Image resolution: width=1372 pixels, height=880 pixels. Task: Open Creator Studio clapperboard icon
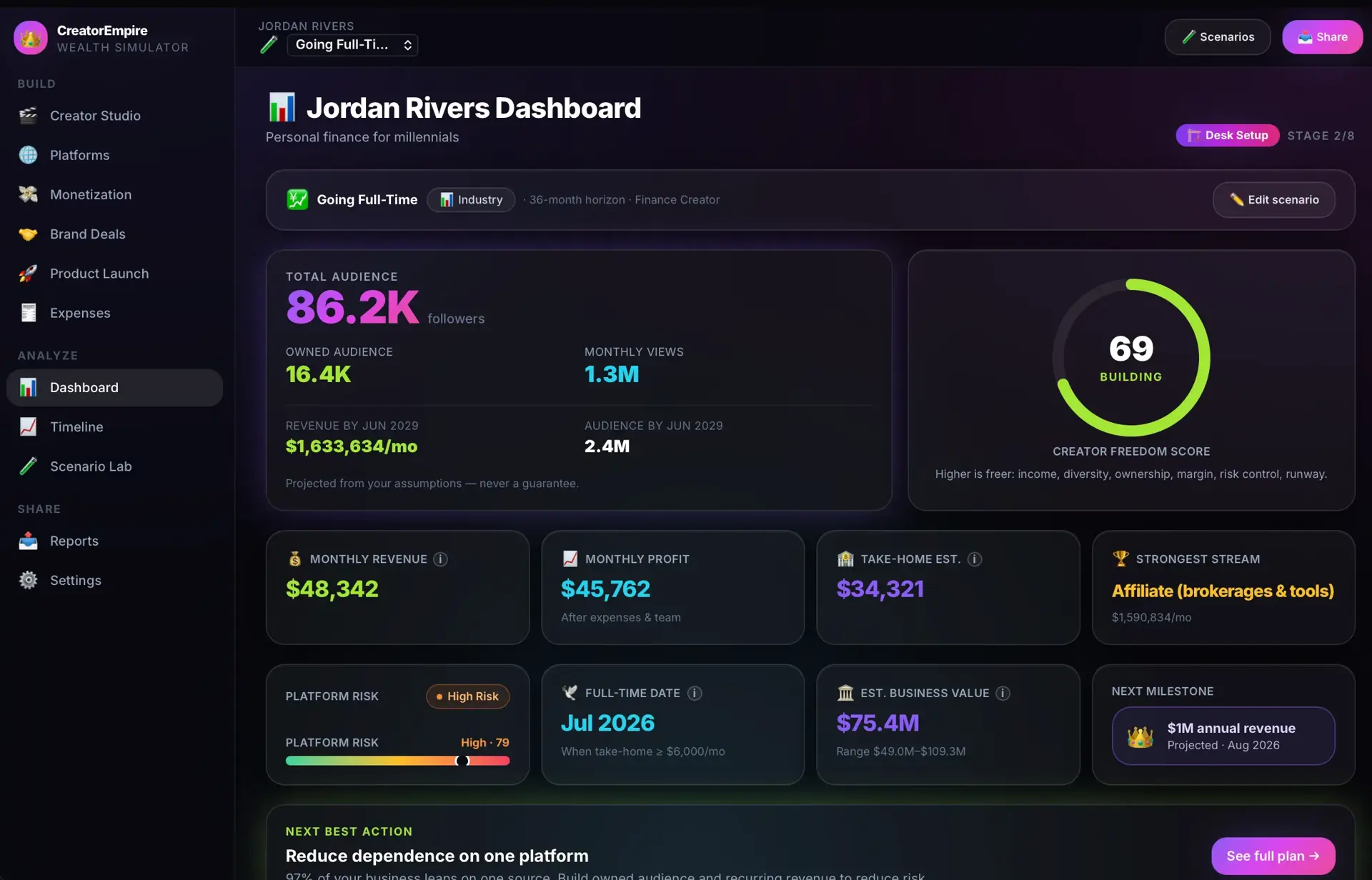coord(28,116)
